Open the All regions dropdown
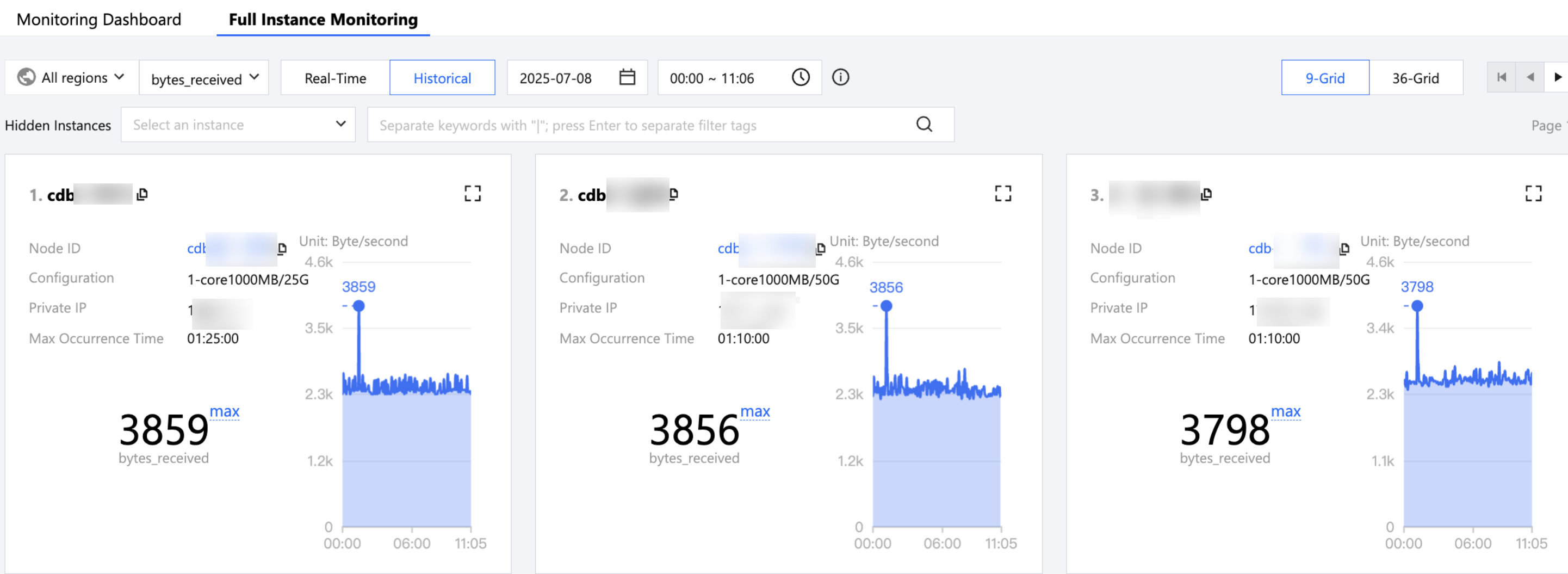The width and height of the screenshot is (1568, 574). [x=71, y=77]
